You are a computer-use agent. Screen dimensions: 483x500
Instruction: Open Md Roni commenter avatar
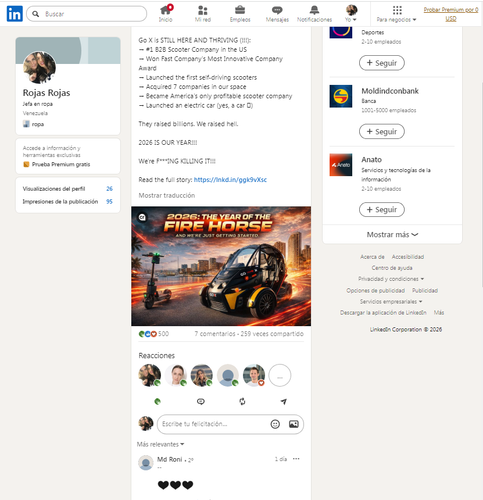(x=146, y=463)
